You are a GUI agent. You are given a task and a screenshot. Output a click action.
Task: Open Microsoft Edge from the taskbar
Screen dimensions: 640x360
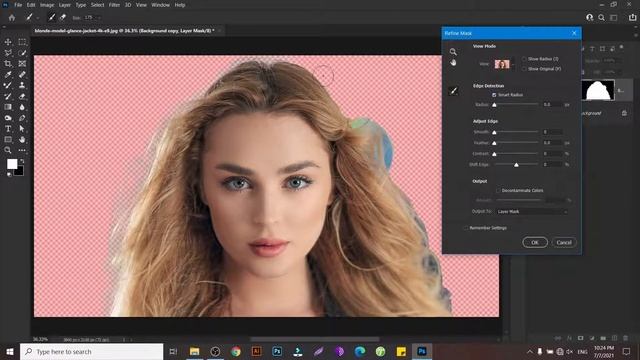pos(360,351)
